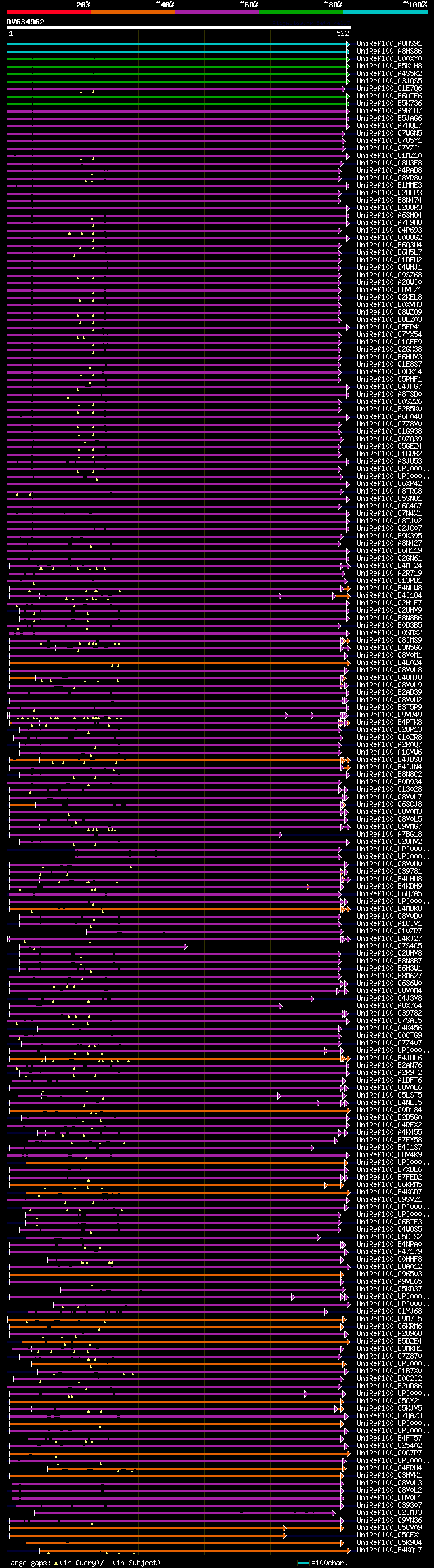Viewport: 434px width, 1568px height.
Task: Choose the UniRef100_C7YX54 hit
Action: point(389,335)
